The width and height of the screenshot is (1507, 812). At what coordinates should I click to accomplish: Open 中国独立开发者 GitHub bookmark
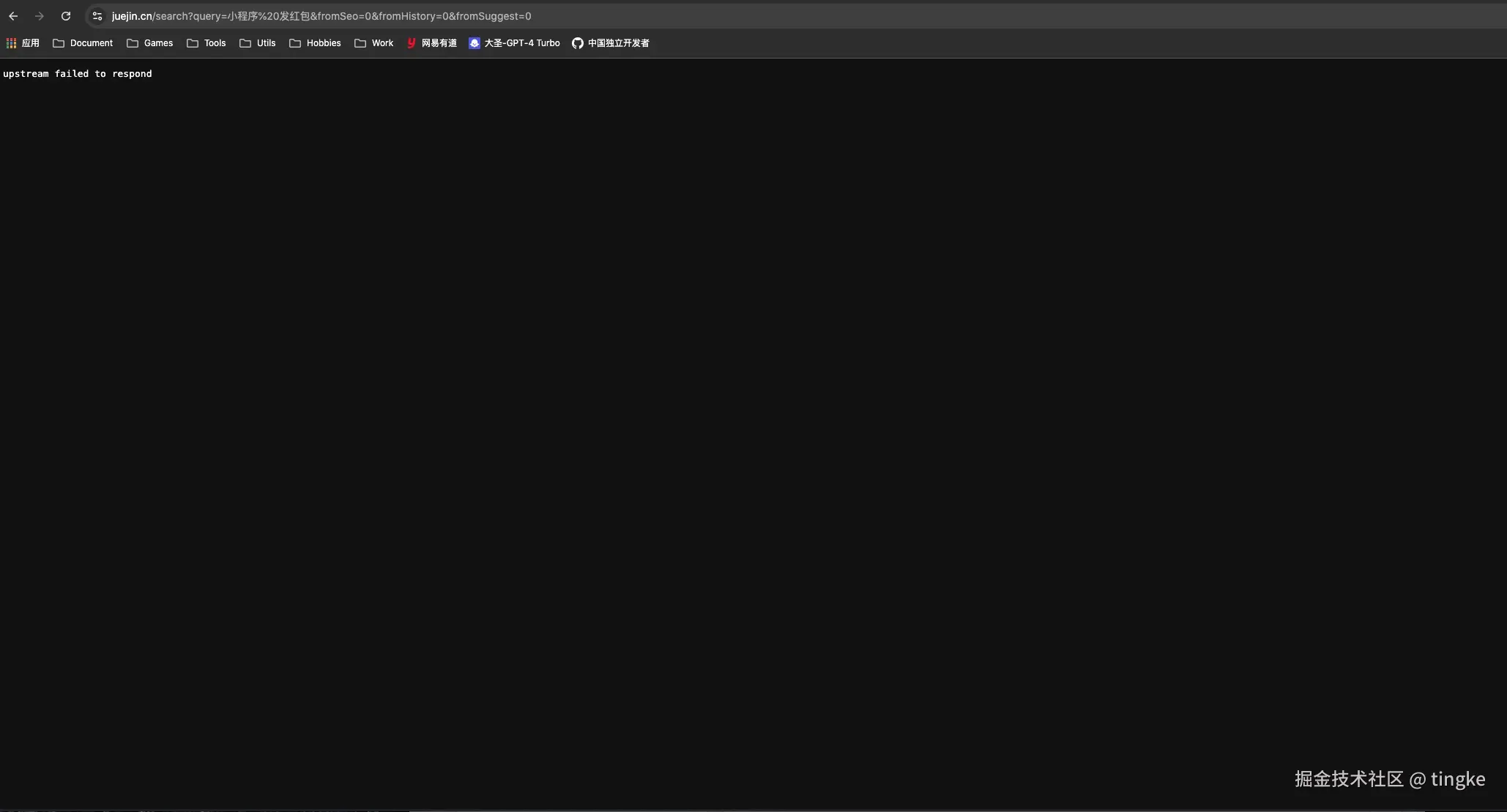tap(610, 43)
